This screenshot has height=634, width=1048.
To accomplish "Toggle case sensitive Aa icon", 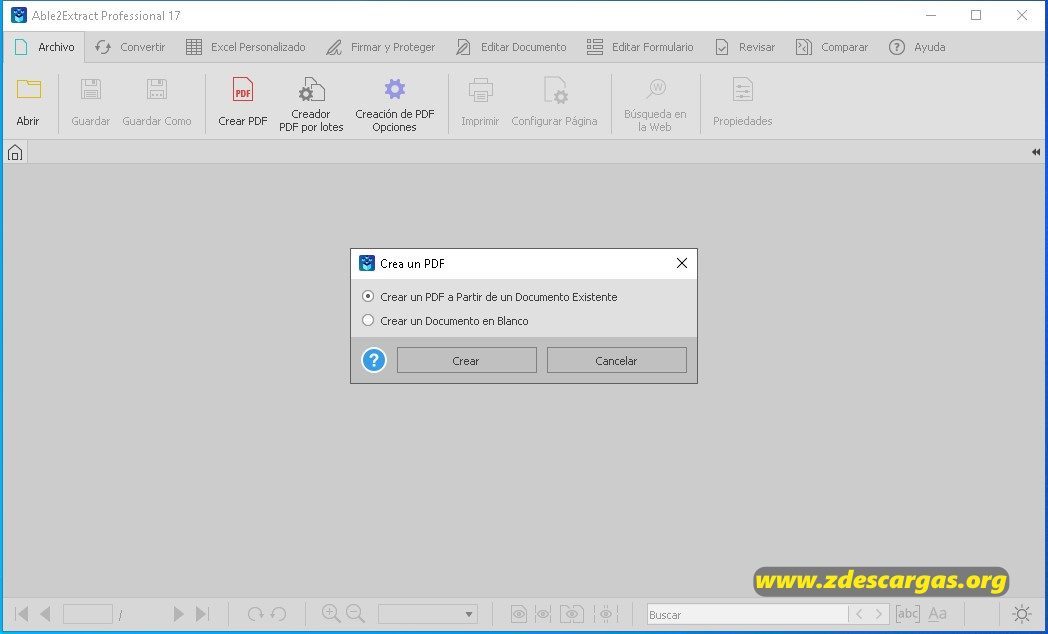I will coord(937,613).
